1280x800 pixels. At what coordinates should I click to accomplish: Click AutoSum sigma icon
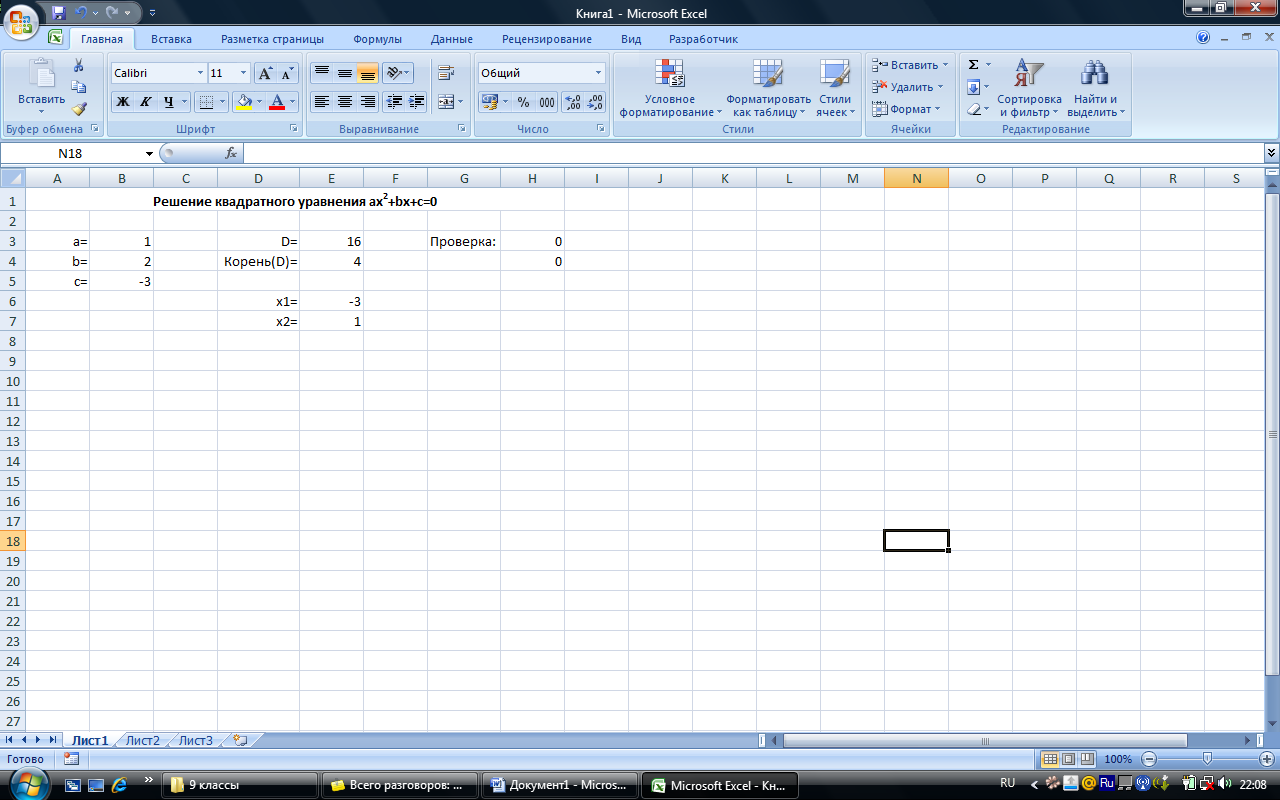pos(973,65)
